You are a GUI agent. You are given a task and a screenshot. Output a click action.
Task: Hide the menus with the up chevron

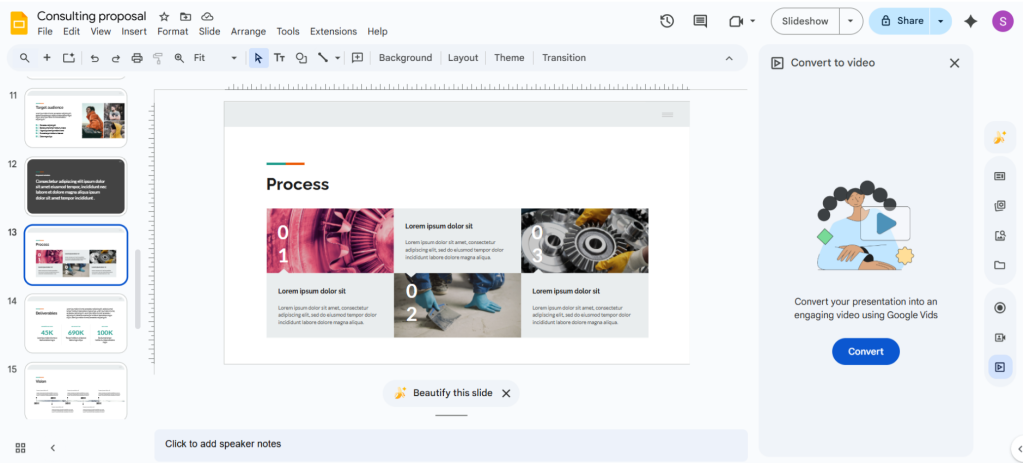pos(729,58)
